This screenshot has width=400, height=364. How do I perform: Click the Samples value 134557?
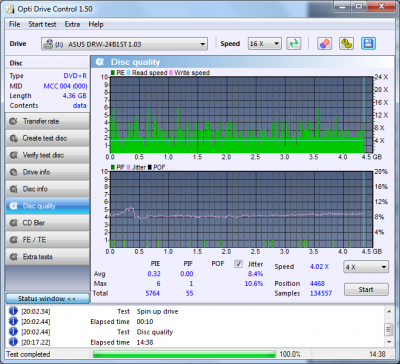click(321, 294)
